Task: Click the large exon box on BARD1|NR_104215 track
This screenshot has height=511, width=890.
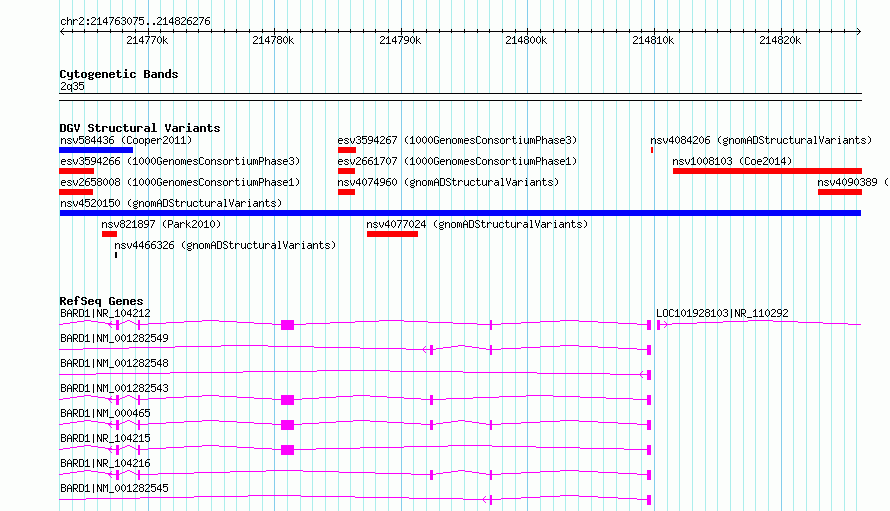Action: [x=288, y=450]
